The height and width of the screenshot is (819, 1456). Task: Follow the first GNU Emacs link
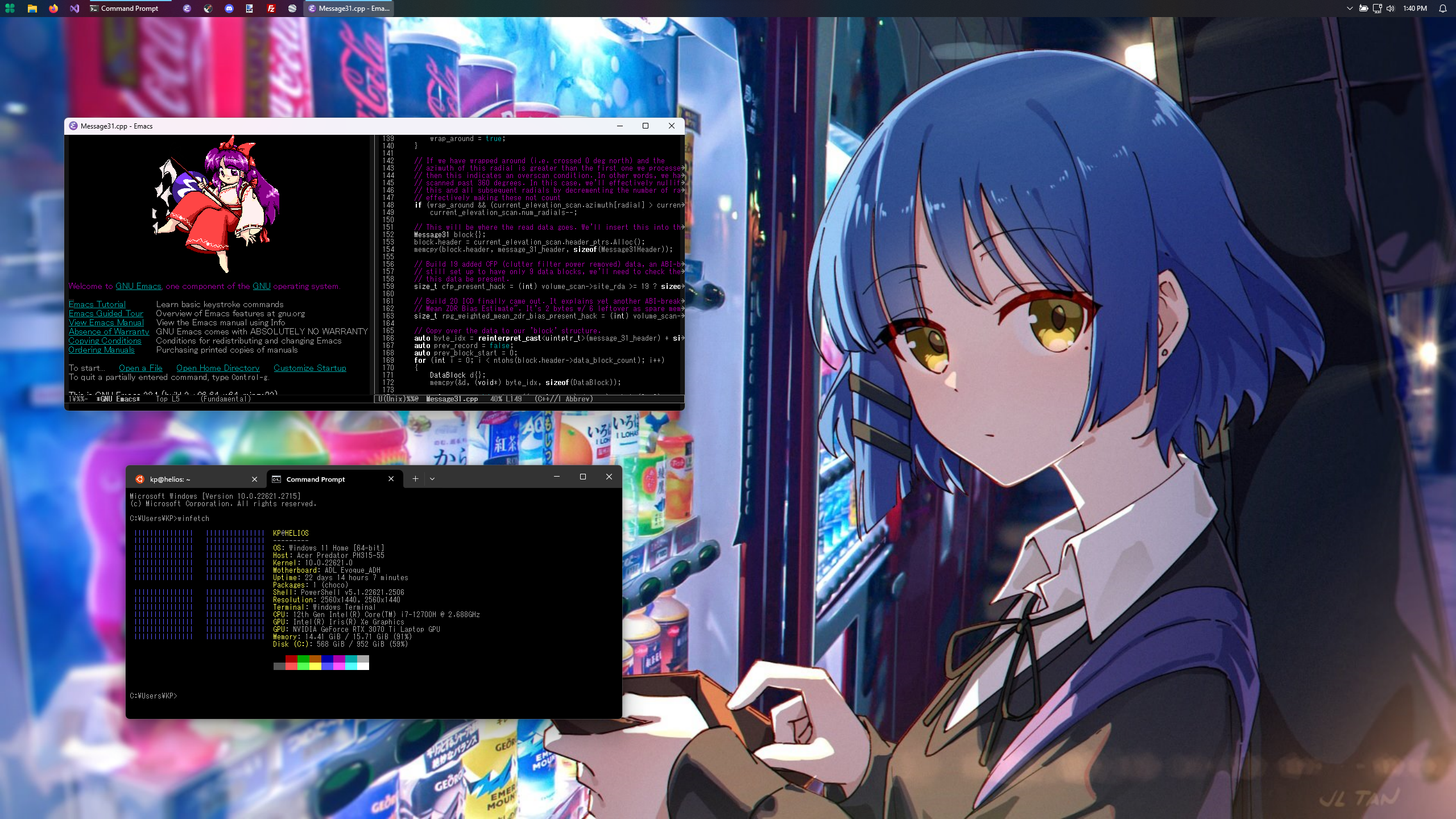click(138, 286)
